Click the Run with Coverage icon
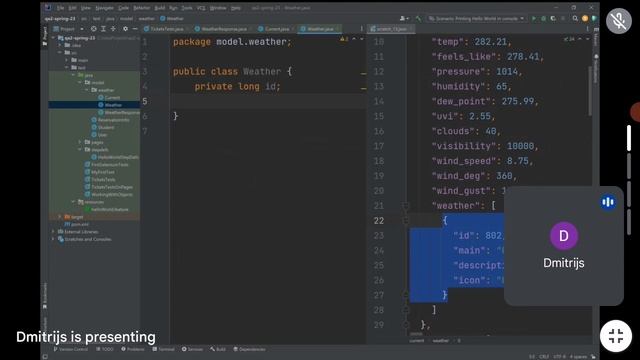Screen dimensions: 640x360 pyautogui.click(x=553, y=18)
